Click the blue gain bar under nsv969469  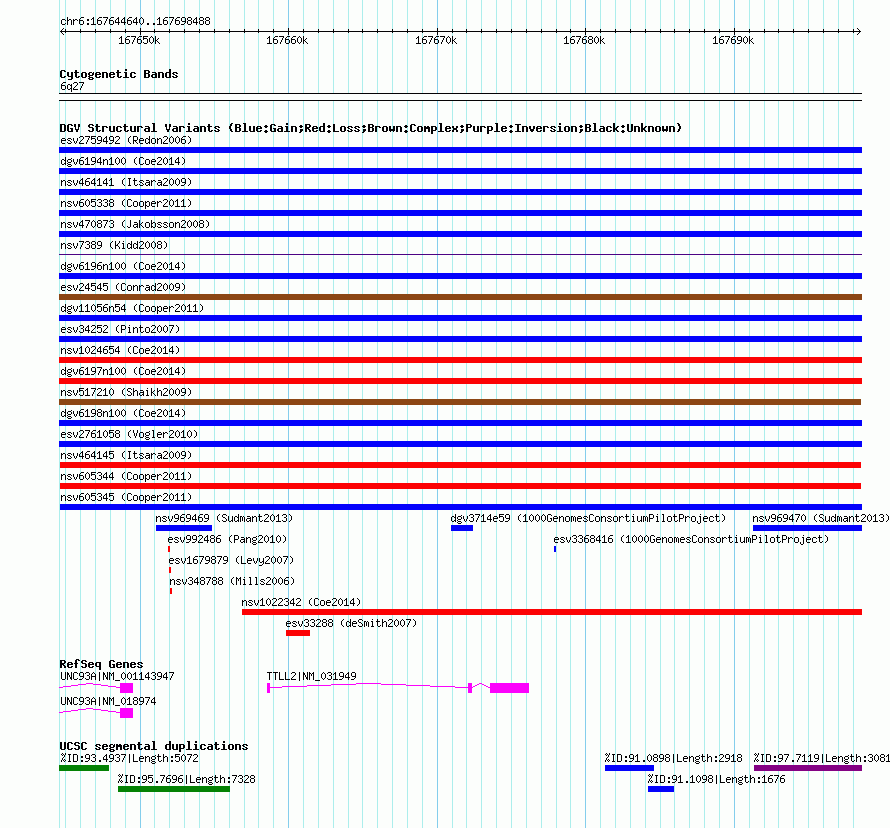(184, 528)
